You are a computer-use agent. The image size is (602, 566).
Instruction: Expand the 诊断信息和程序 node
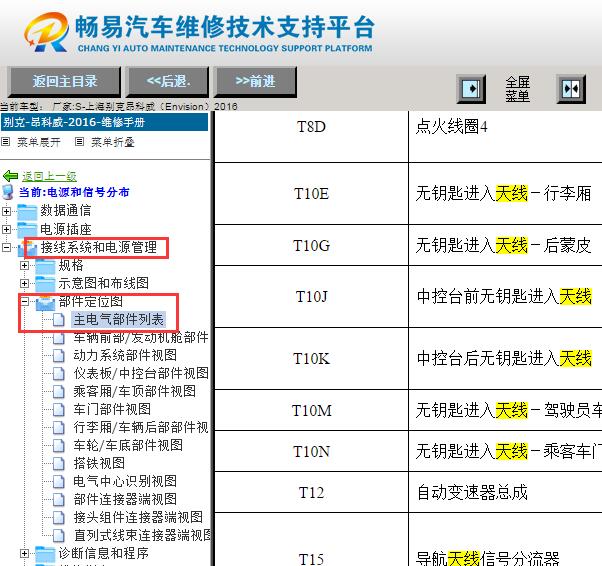pyautogui.click(x=25, y=553)
